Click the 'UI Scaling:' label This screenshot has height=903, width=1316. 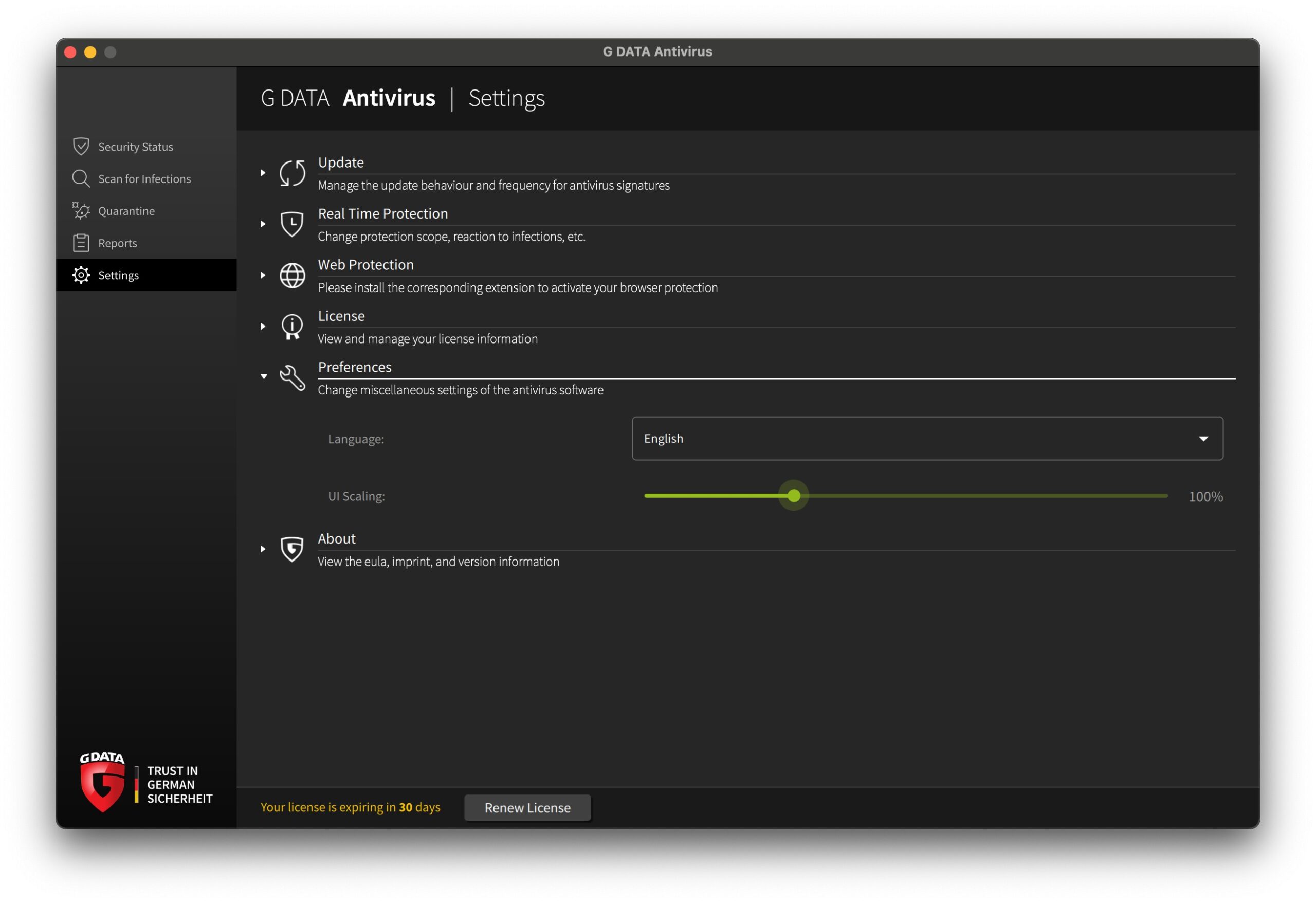357,496
